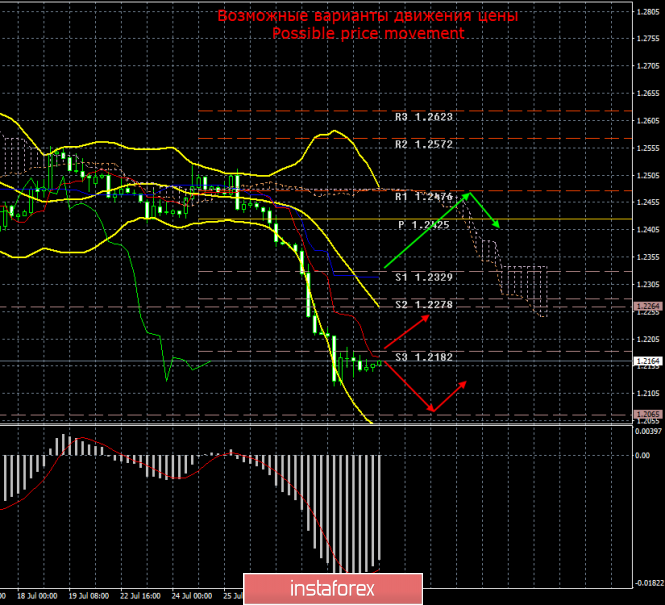Click the R1 1.2476 resistance label
The image size is (665, 605).
[424, 197]
